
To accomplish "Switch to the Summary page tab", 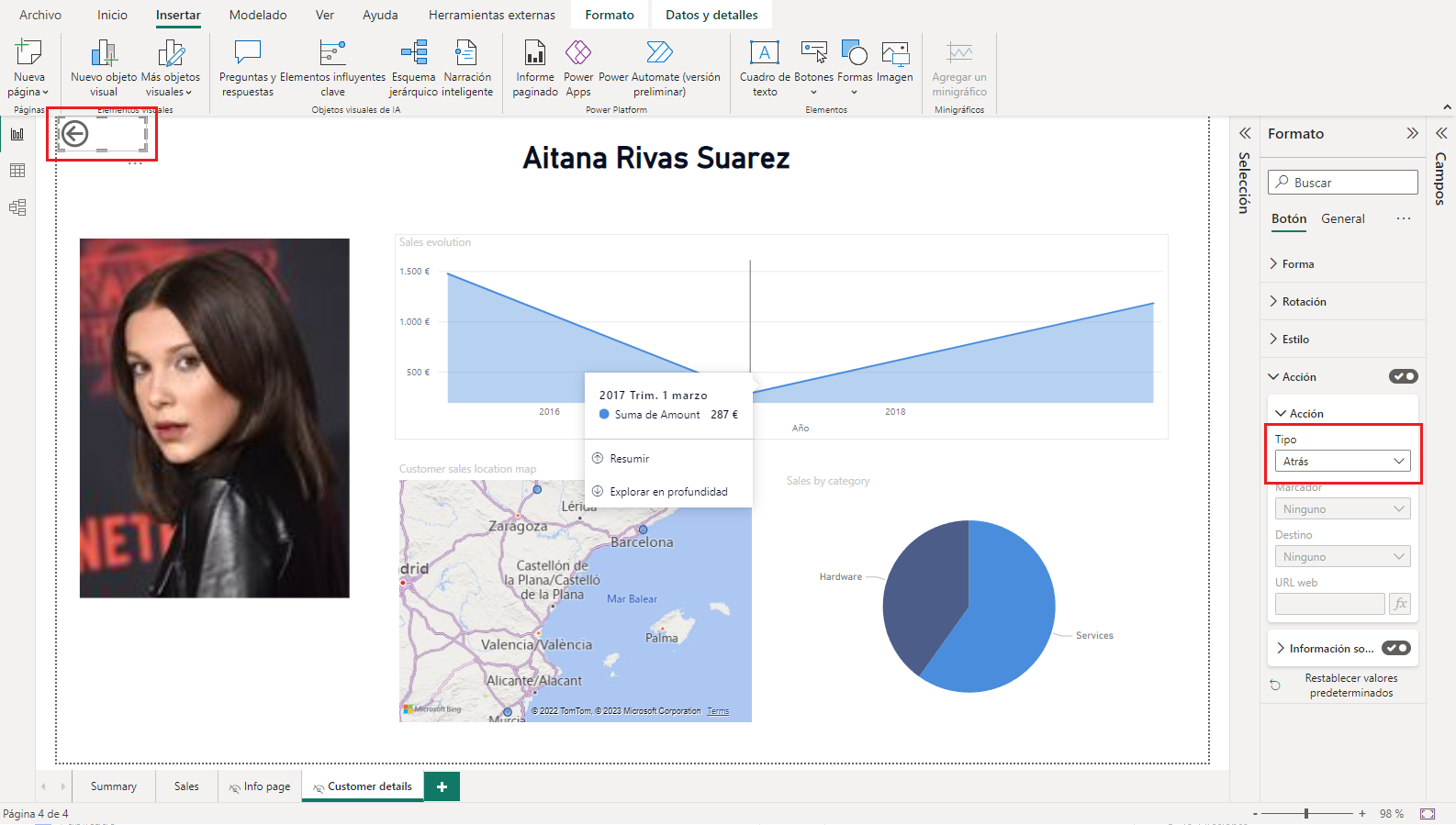I will click(114, 786).
